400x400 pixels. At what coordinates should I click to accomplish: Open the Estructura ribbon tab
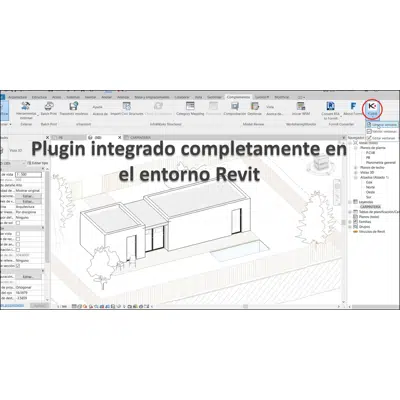point(39,97)
